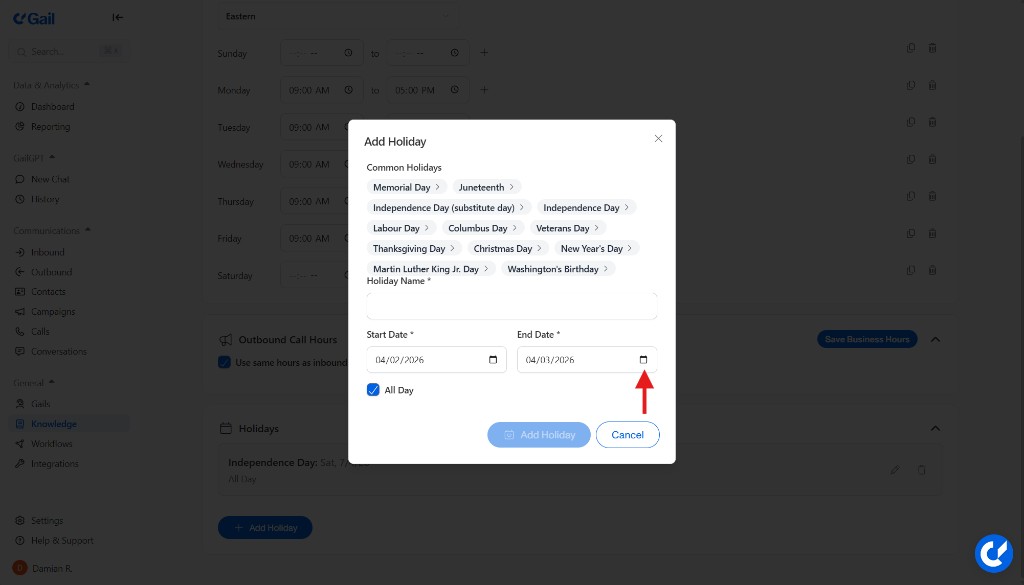Select the Memorial Day holiday chip
Screen dimensions: 1024x585
(x=406, y=187)
